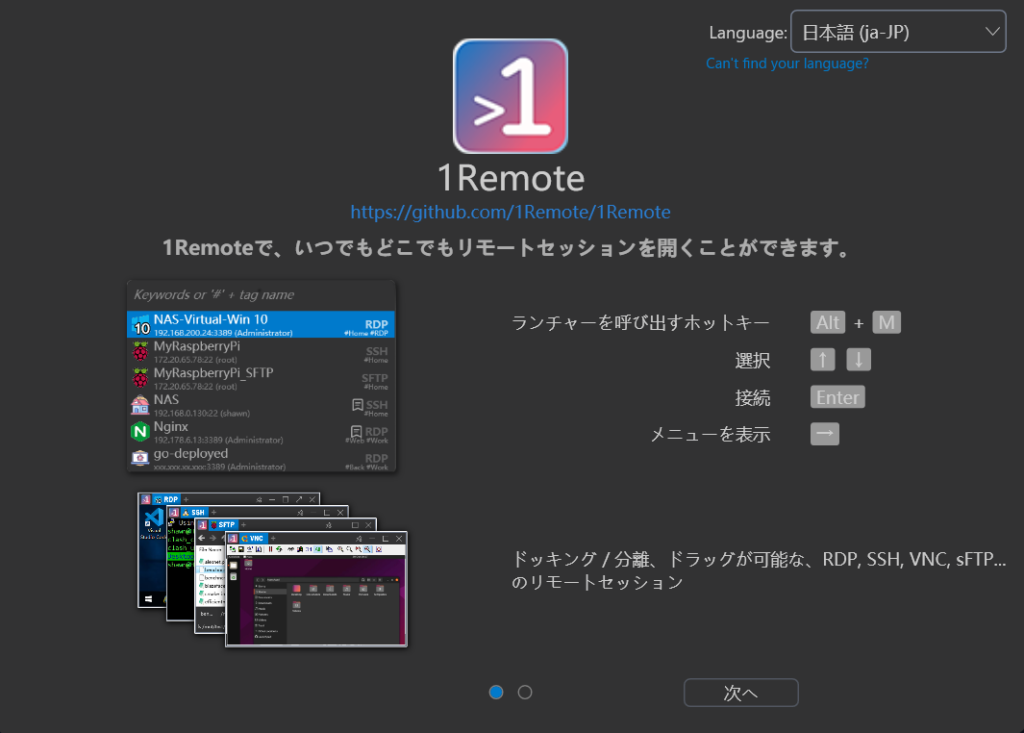Select NAS-Virtual-Win 10 launcher entry
Screen dimensions: 1024x733
[261, 324]
